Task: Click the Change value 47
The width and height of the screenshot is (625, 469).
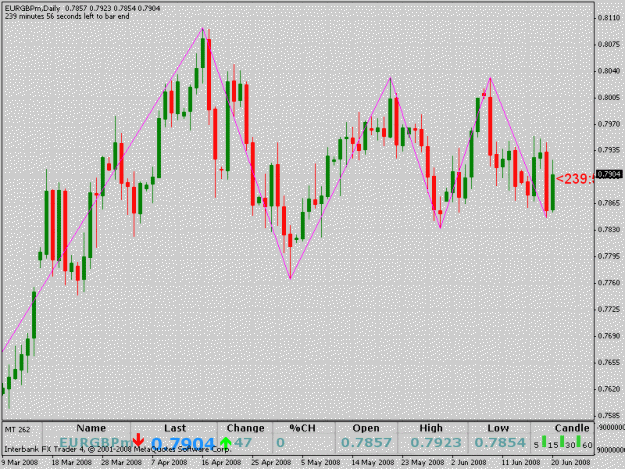Action: 243,443
